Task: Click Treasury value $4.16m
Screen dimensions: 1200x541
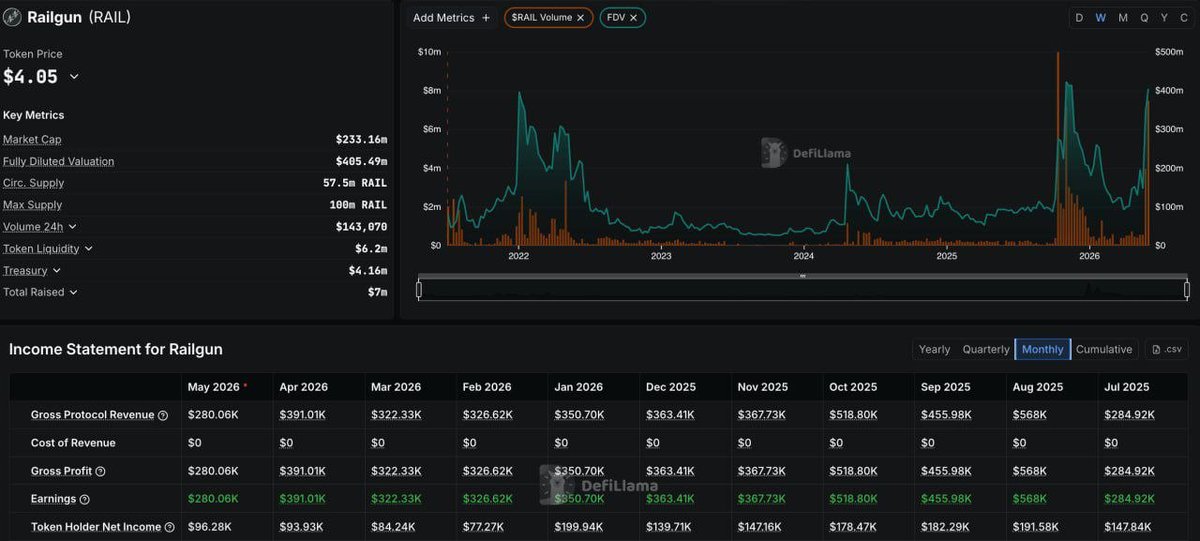Action: pos(367,271)
